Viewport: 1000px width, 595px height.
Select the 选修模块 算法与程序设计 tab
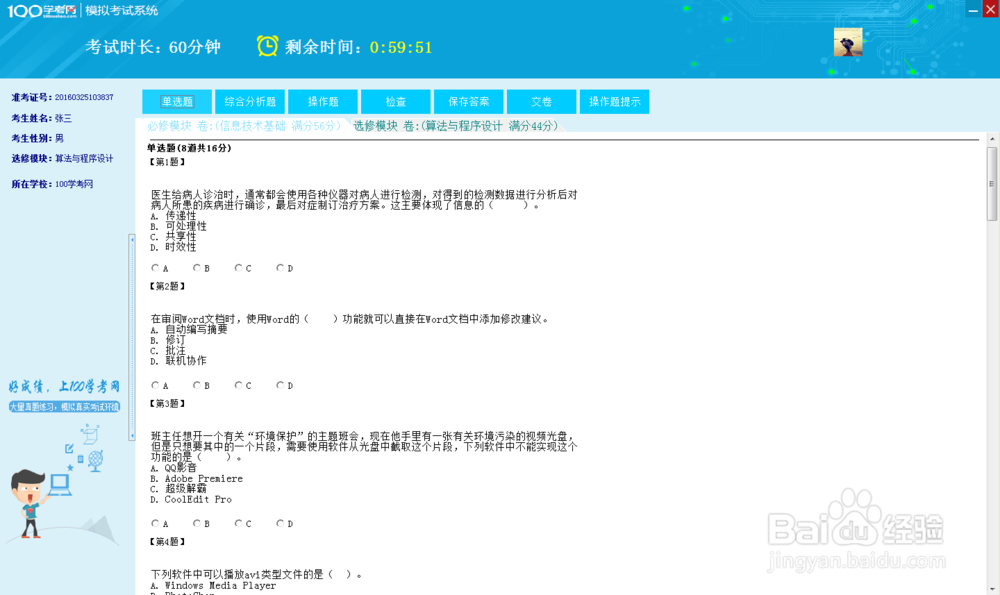pos(455,126)
